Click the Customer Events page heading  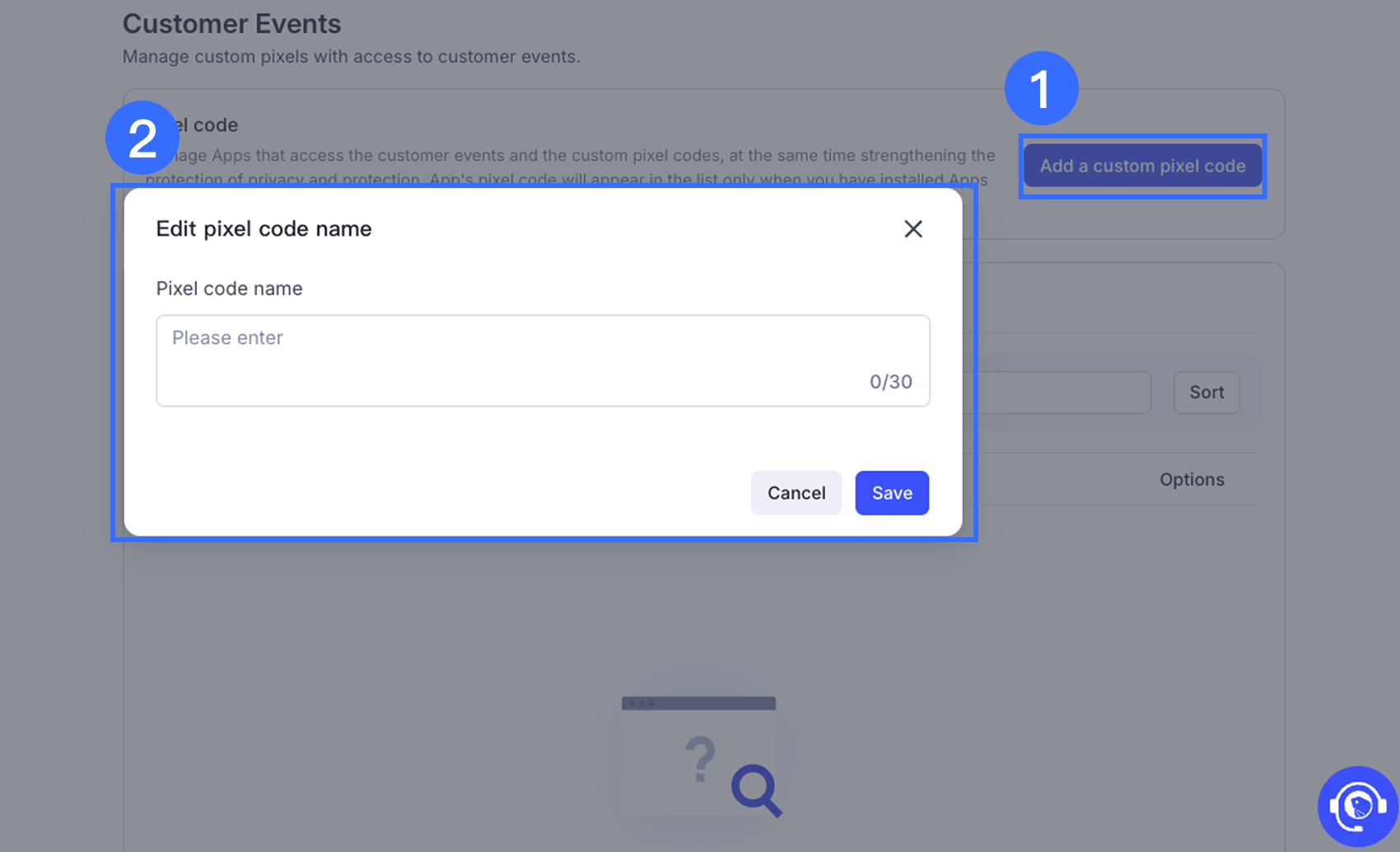tap(231, 24)
